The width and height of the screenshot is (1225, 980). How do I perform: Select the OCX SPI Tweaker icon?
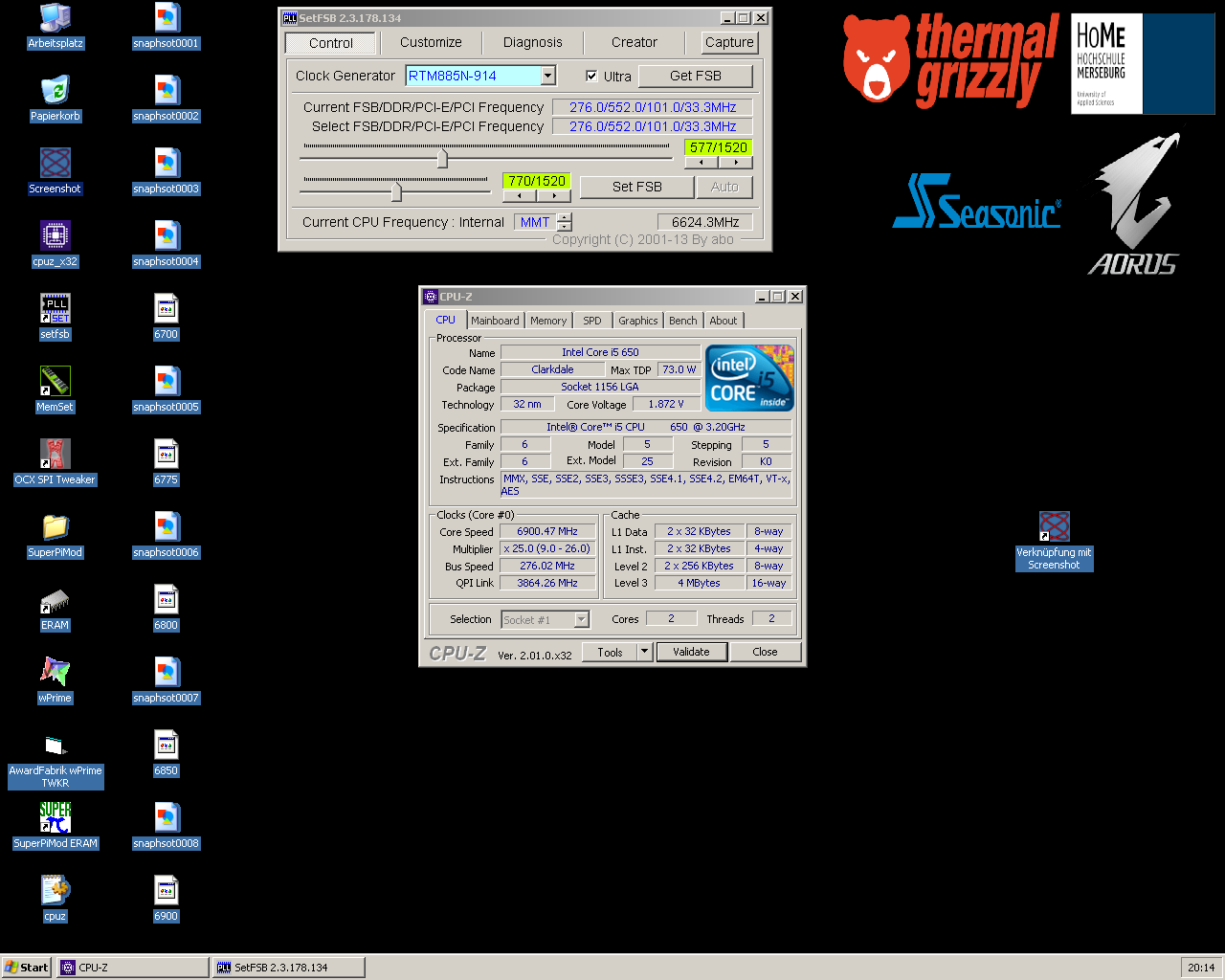(56, 462)
